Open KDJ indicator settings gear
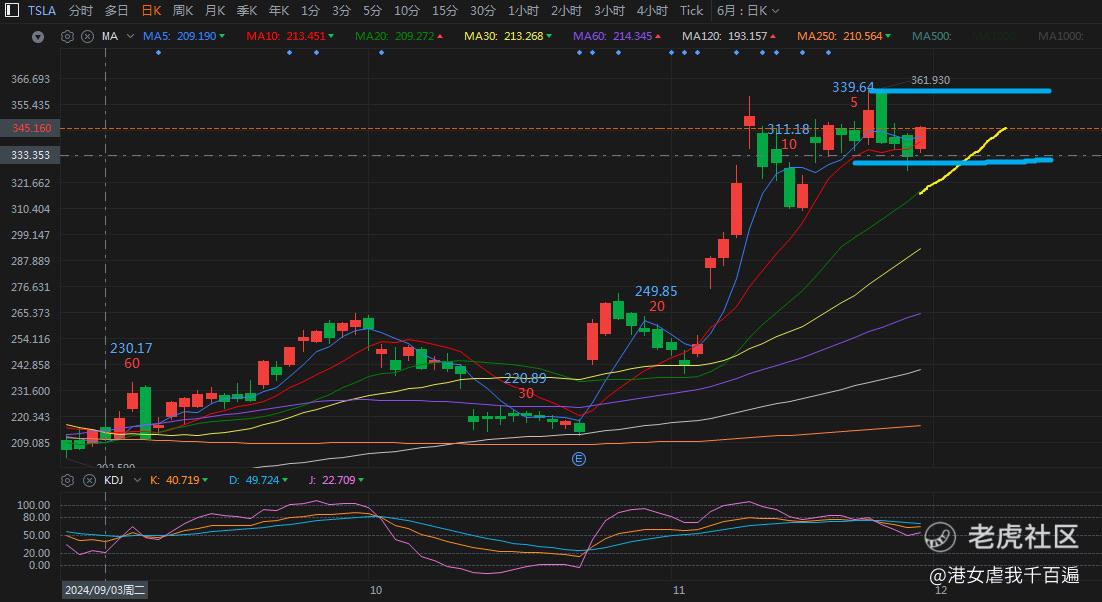Image resolution: width=1102 pixels, height=602 pixels. pyautogui.click(x=67, y=480)
